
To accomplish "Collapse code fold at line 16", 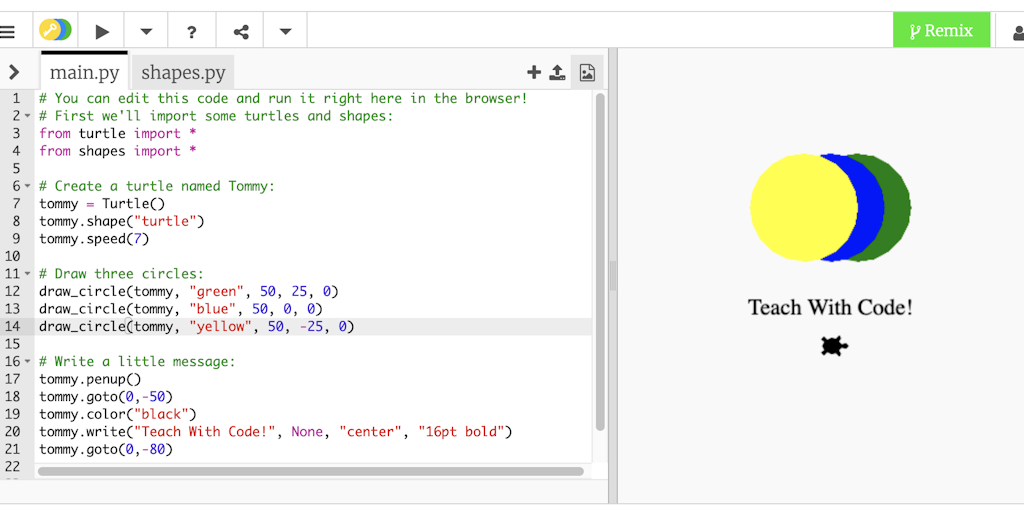I will [27, 361].
